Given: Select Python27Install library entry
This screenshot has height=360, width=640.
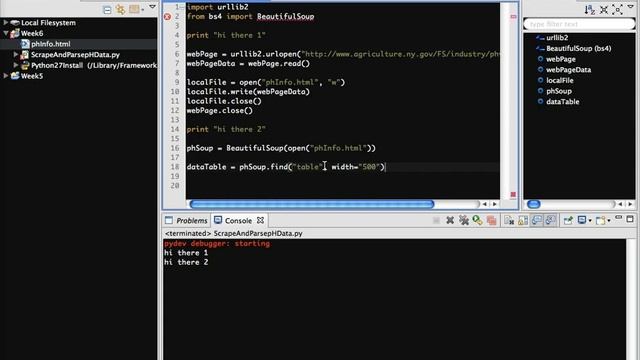Looking at the screenshot, I should 93,65.
